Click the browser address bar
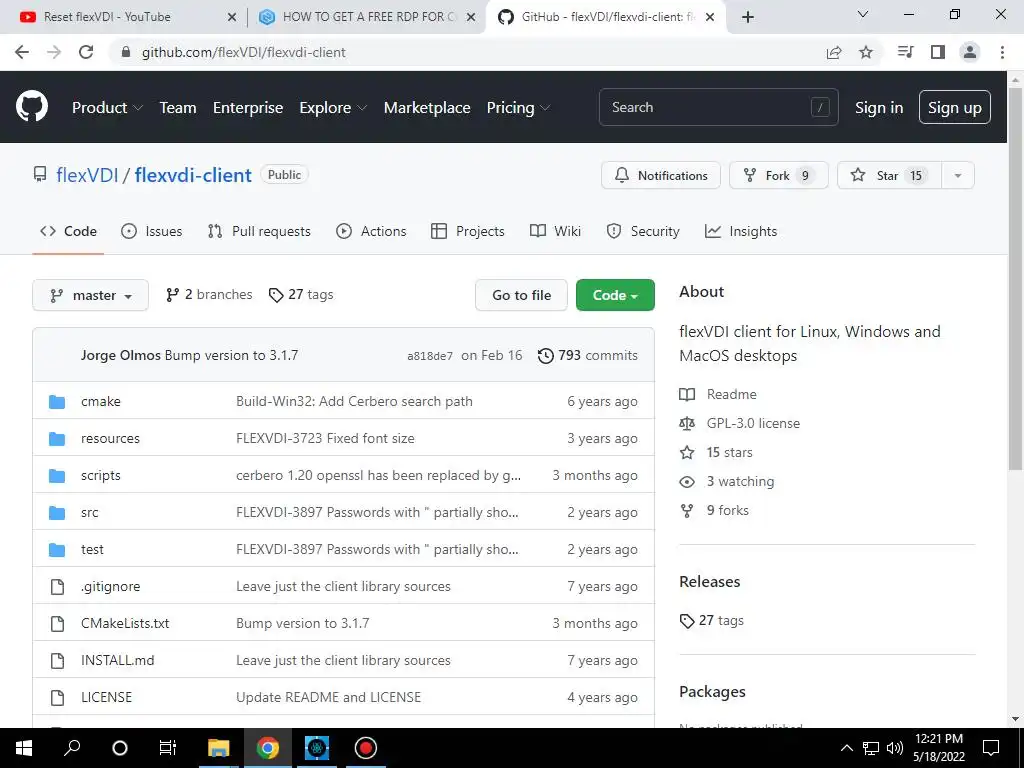The height and width of the screenshot is (768, 1024). click(470, 52)
